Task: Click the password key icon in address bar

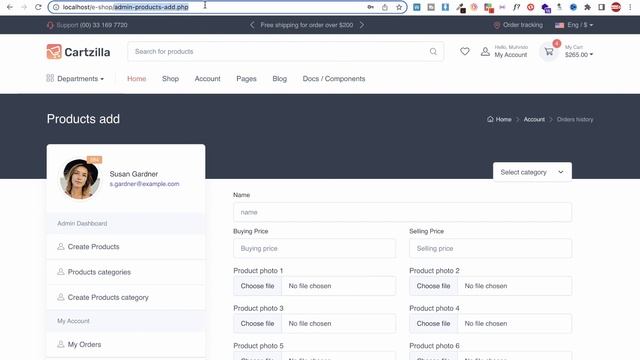Action: [370, 7]
